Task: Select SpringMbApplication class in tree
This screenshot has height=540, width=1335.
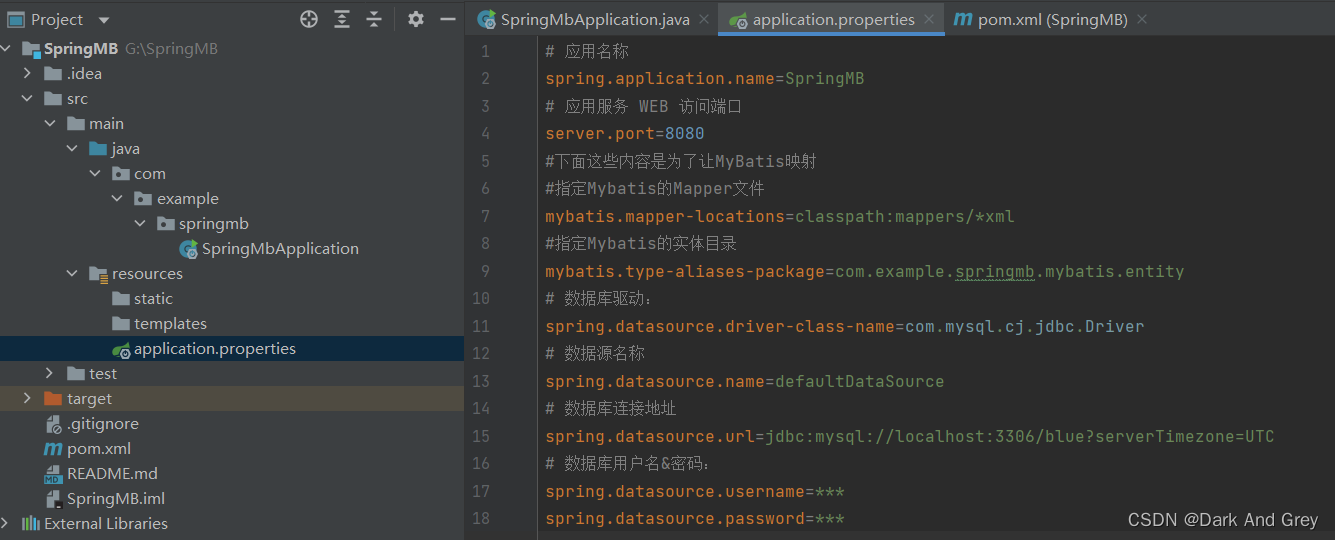Action: pyautogui.click(x=280, y=249)
